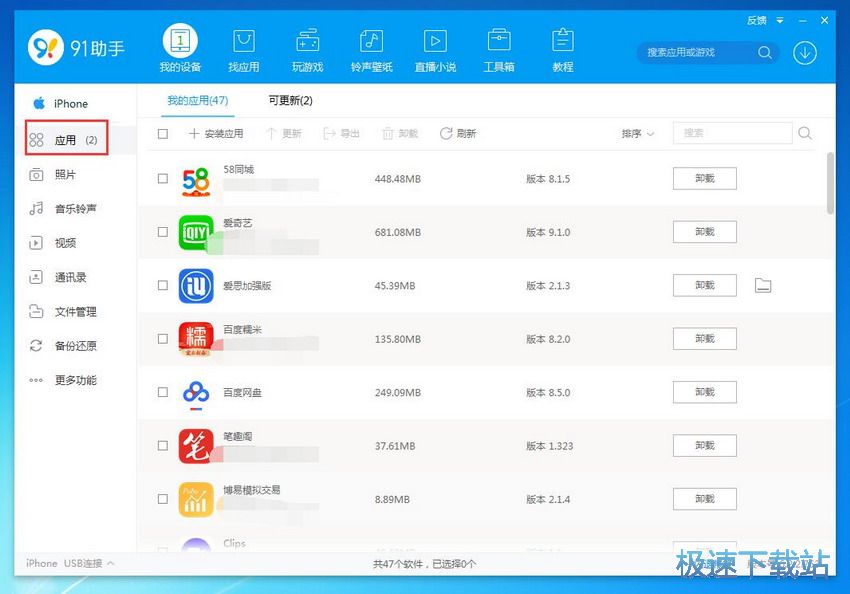Click the 91助手 logo
Screen dimensions: 850x594
76,48
